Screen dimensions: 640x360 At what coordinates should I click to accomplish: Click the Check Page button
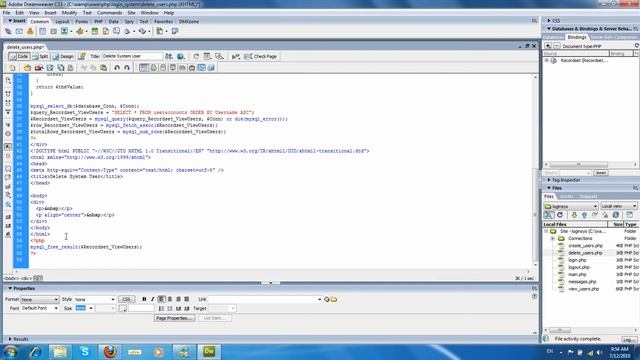coord(261,56)
